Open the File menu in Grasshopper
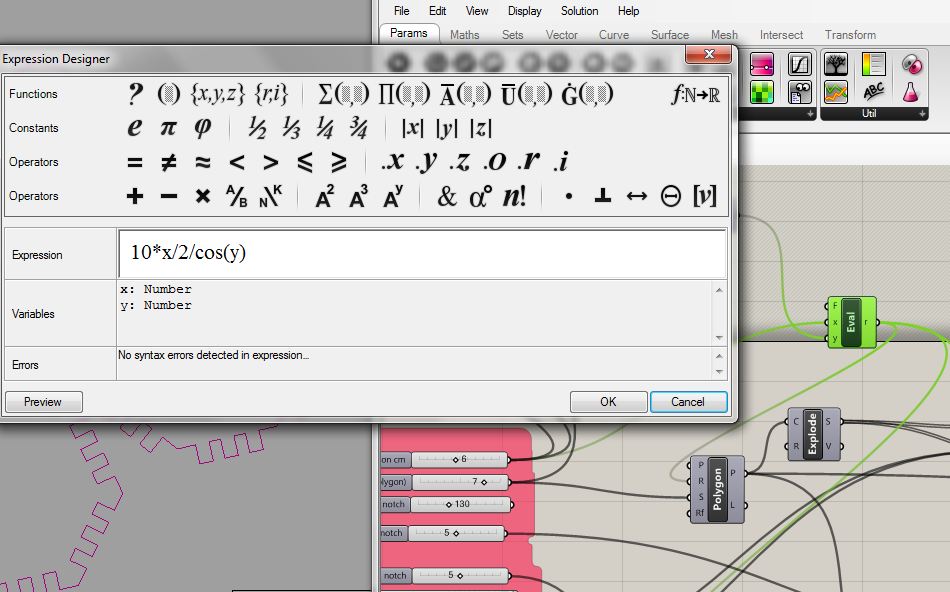The width and height of the screenshot is (950, 592). click(401, 11)
